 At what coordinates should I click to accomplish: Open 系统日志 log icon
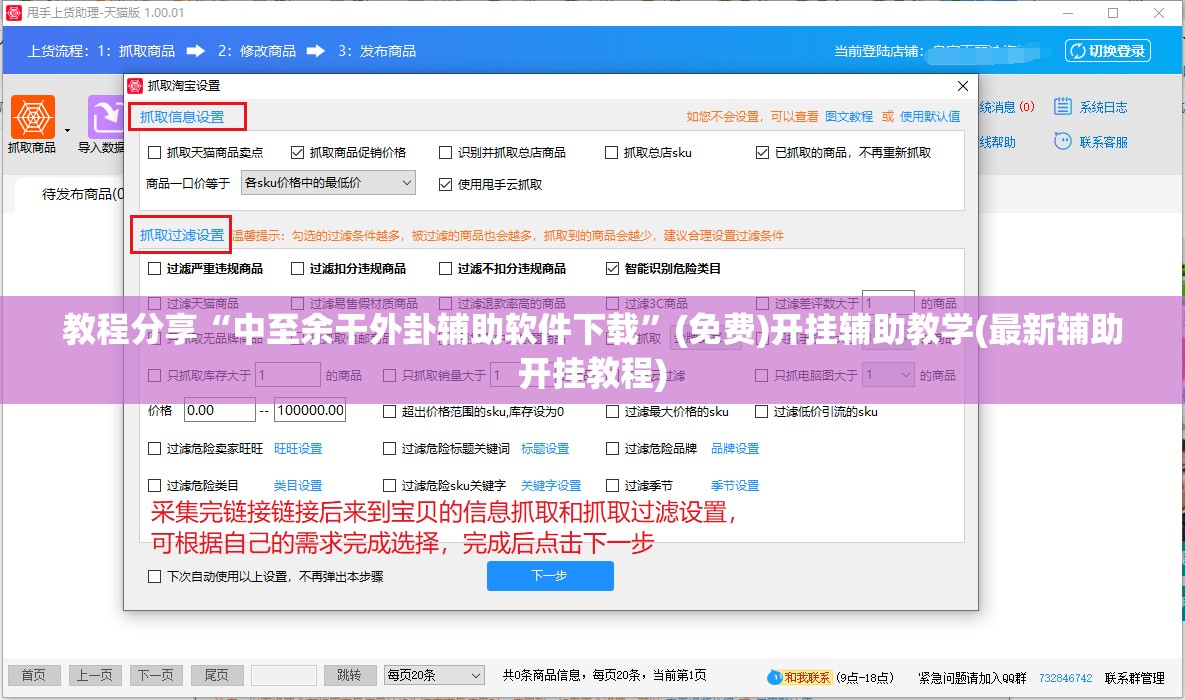tap(1063, 107)
